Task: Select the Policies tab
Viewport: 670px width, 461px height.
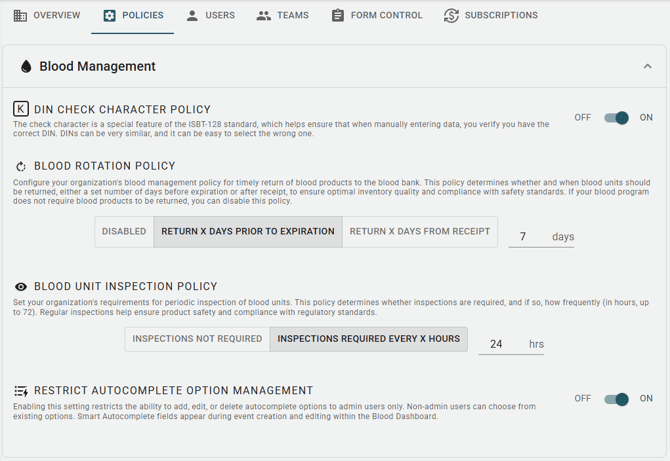Action: [132, 15]
